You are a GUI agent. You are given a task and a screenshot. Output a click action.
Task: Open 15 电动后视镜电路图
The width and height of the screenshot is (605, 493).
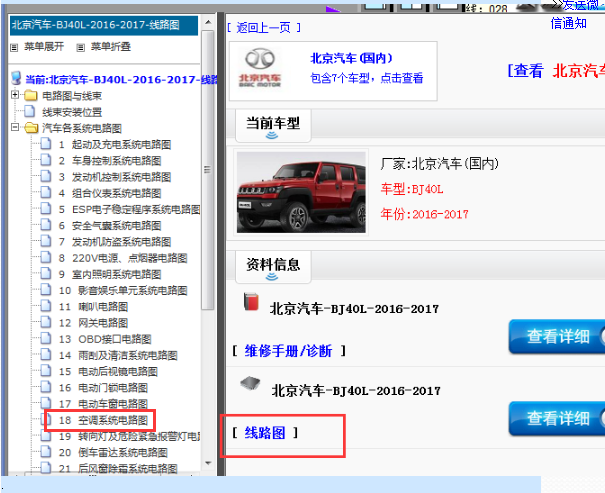pos(108,371)
